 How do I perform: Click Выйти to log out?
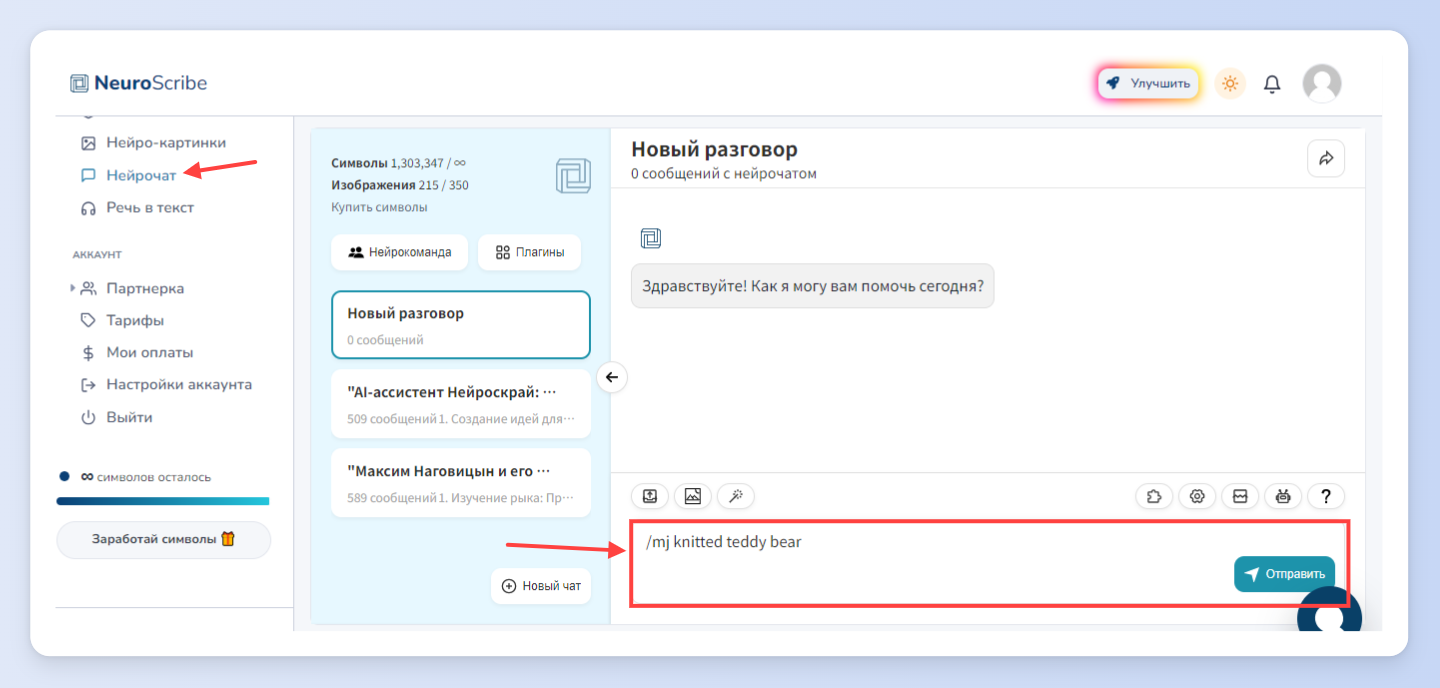[116, 417]
